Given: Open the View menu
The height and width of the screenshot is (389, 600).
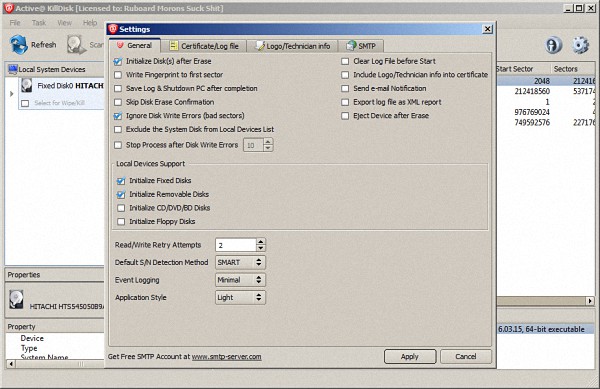Looking at the screenshot, I should click(64, 23).
